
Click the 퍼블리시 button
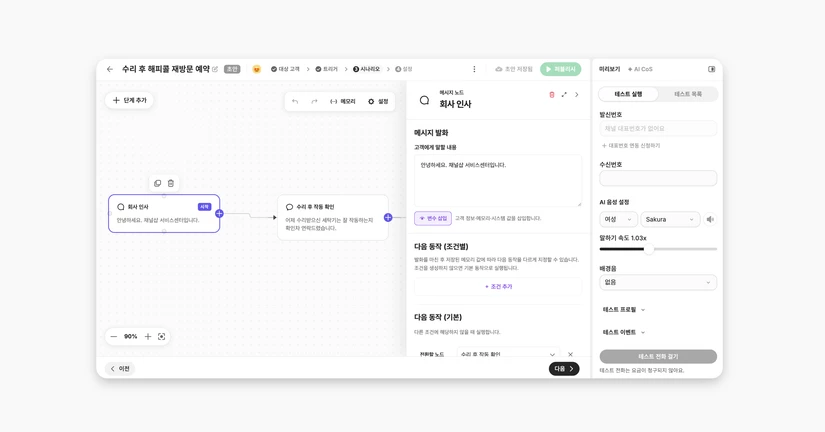tap(560, 69)
